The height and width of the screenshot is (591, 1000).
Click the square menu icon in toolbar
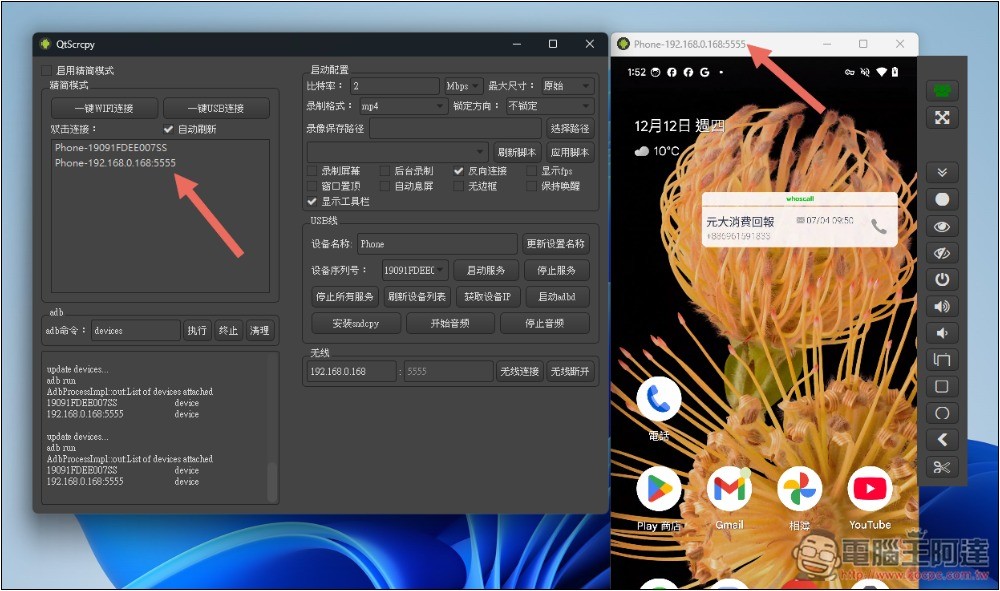[942, 386]
